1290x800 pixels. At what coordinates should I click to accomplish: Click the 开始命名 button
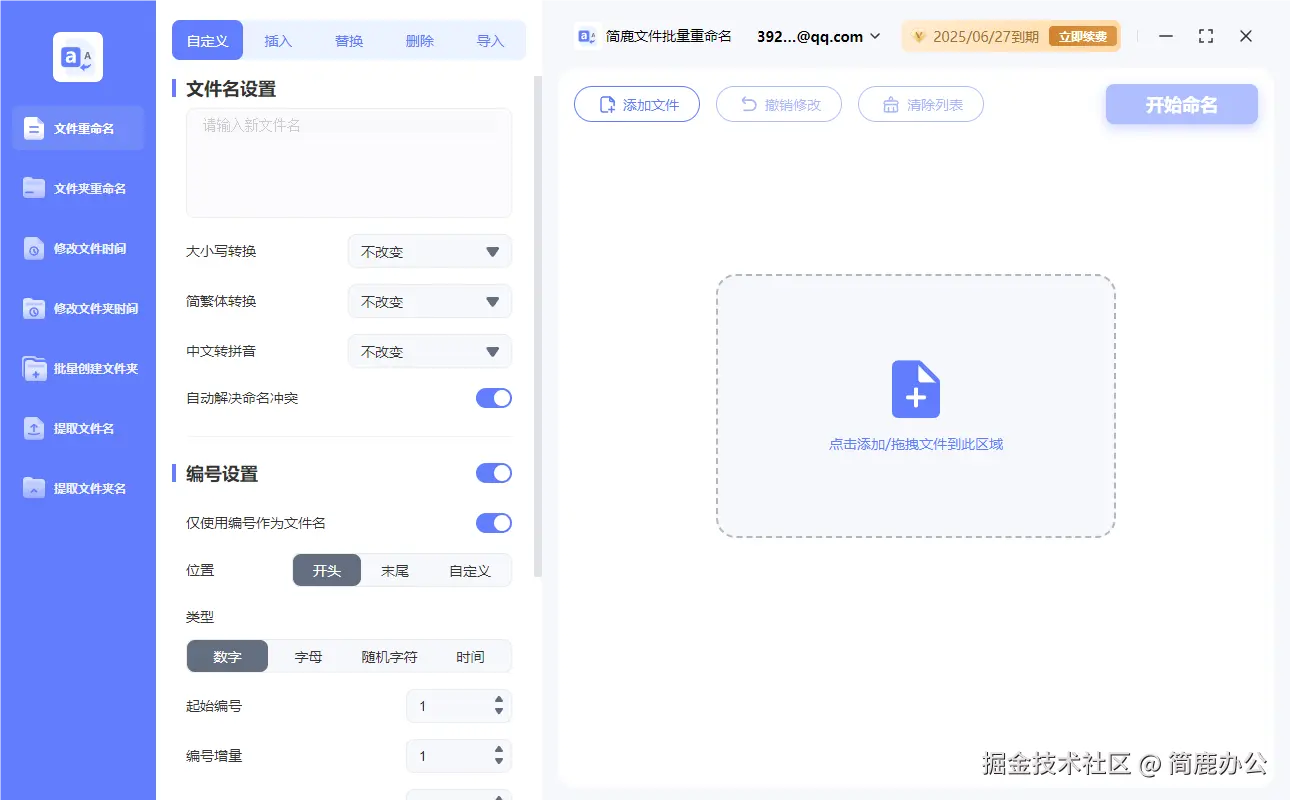[1181, 104]
